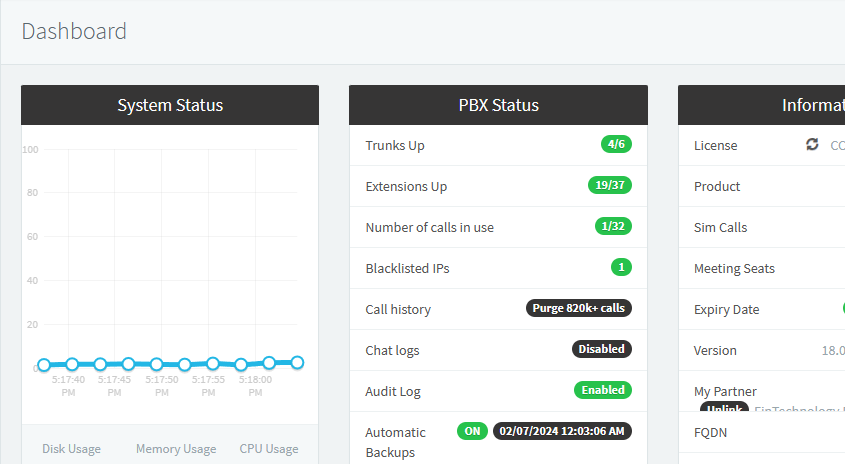Select the Memory Usage tab
845x464 pixels.
pos(176,449)
